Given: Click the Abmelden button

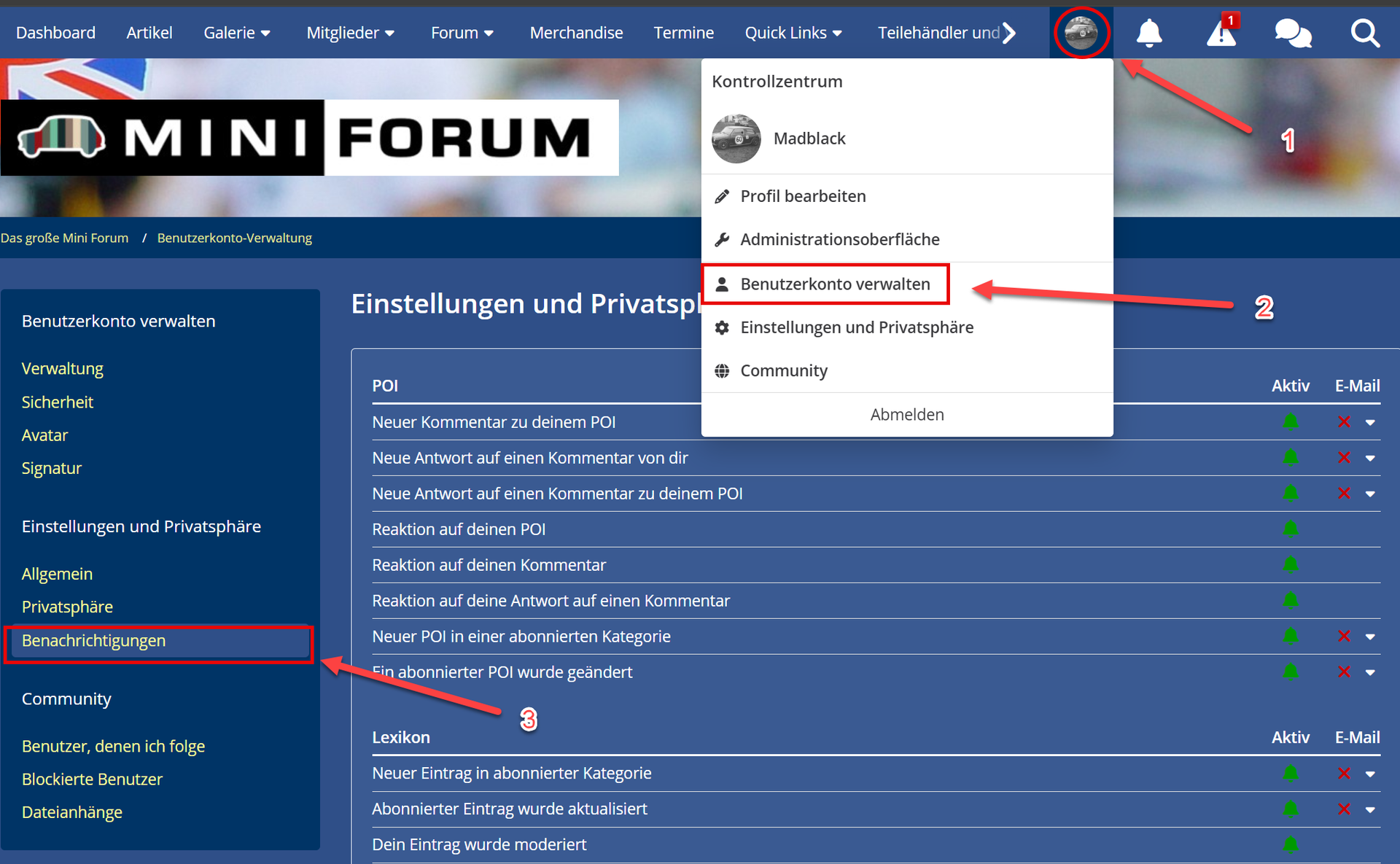Looking at the screenshot, I should (x=906, y=415).
